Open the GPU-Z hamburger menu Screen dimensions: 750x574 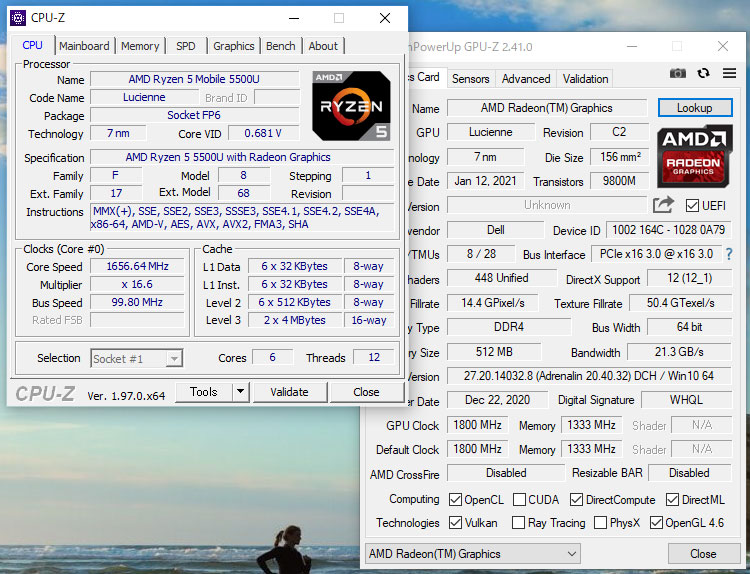(729, 73)
